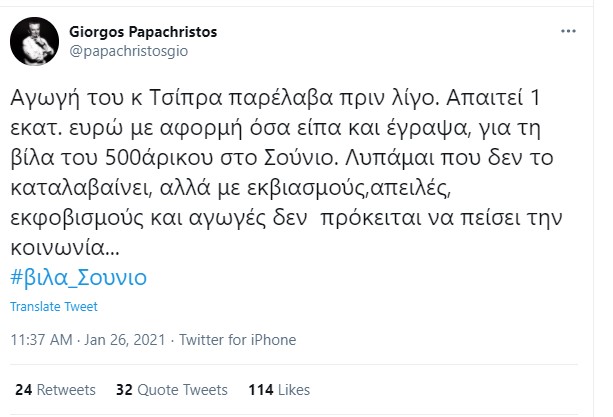Click the 11:37 AM timestamp
The width and height of the screenshot is (613, 417).
(x=41, y=339)
